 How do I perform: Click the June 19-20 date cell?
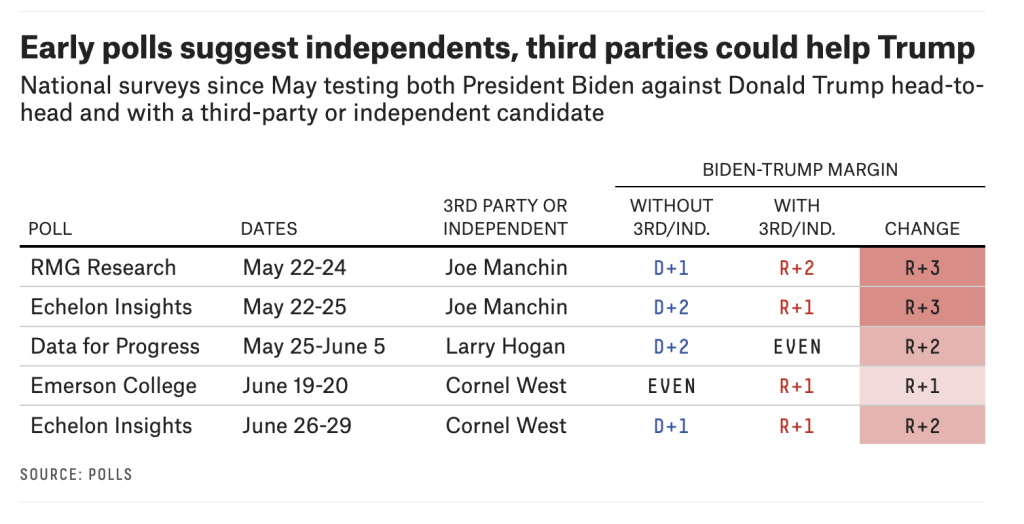click(x=295, y=385)
